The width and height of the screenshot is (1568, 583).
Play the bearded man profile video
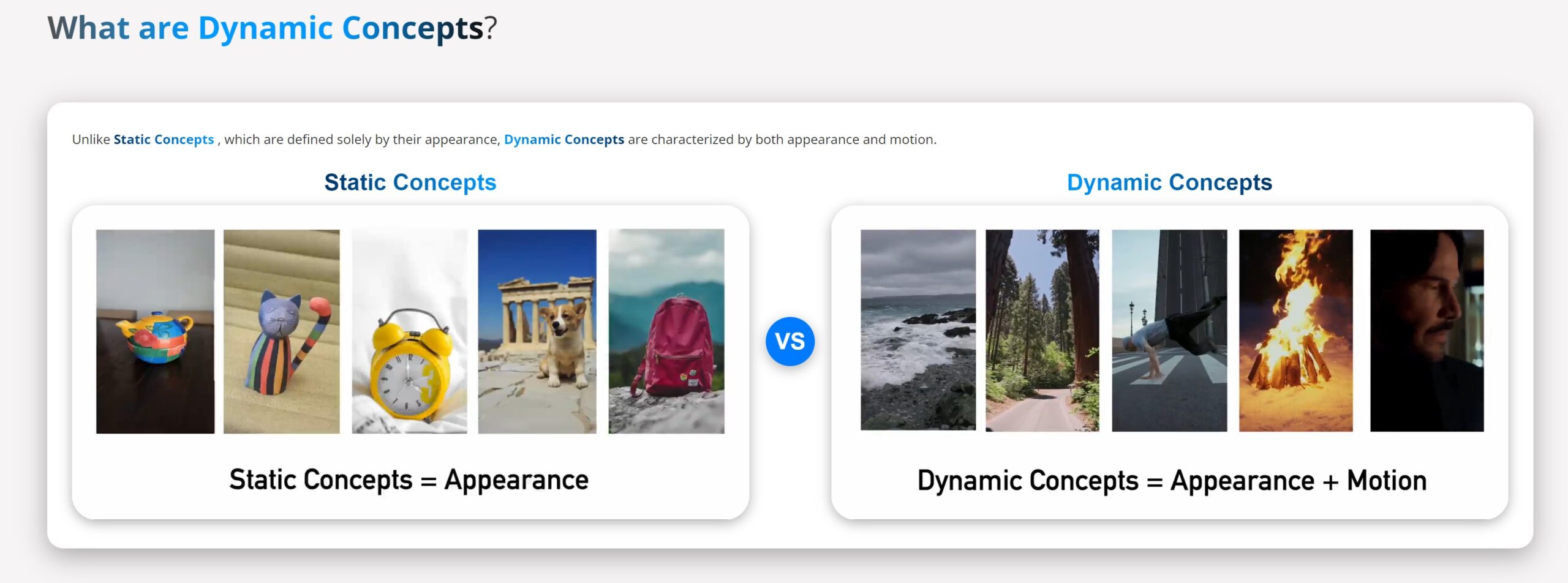[1427, 331]
